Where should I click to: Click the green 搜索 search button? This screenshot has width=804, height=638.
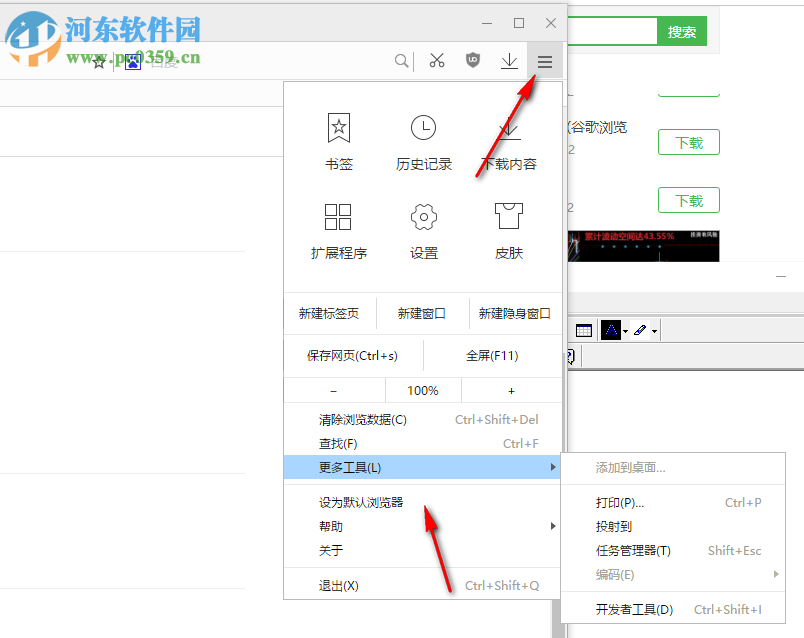681,31
